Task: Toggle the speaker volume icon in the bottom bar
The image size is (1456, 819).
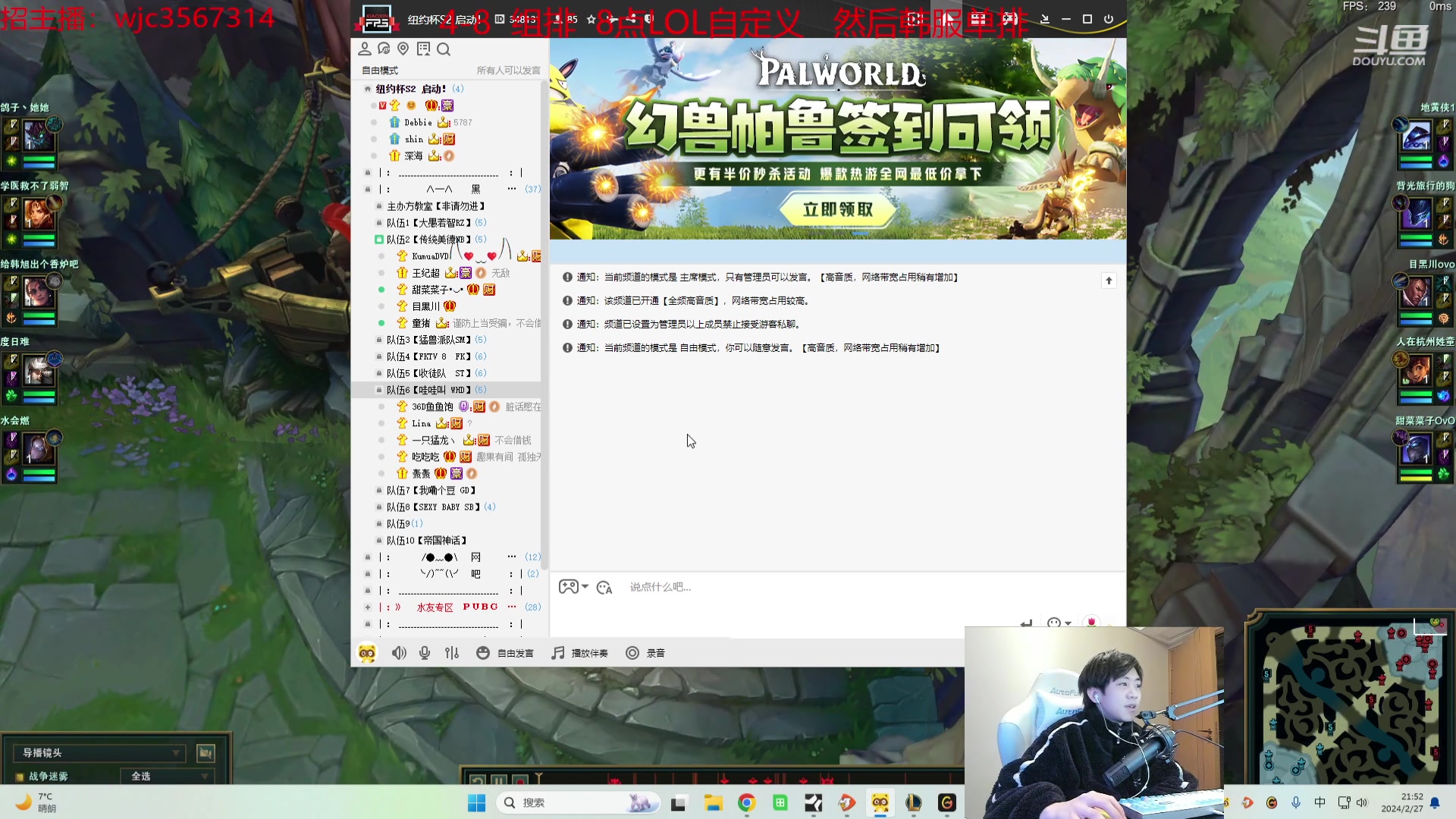Action: (x=399, y=653)
